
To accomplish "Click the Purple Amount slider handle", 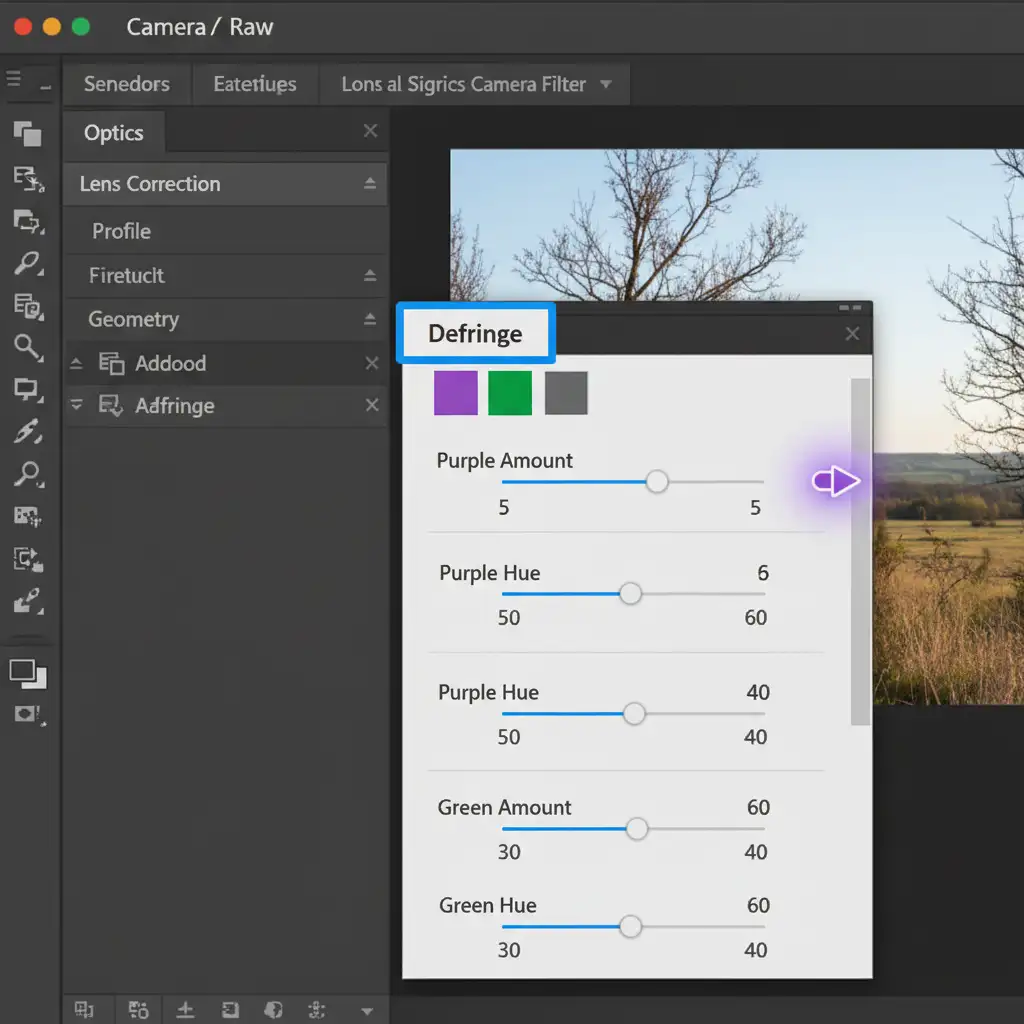I will 657,482.
